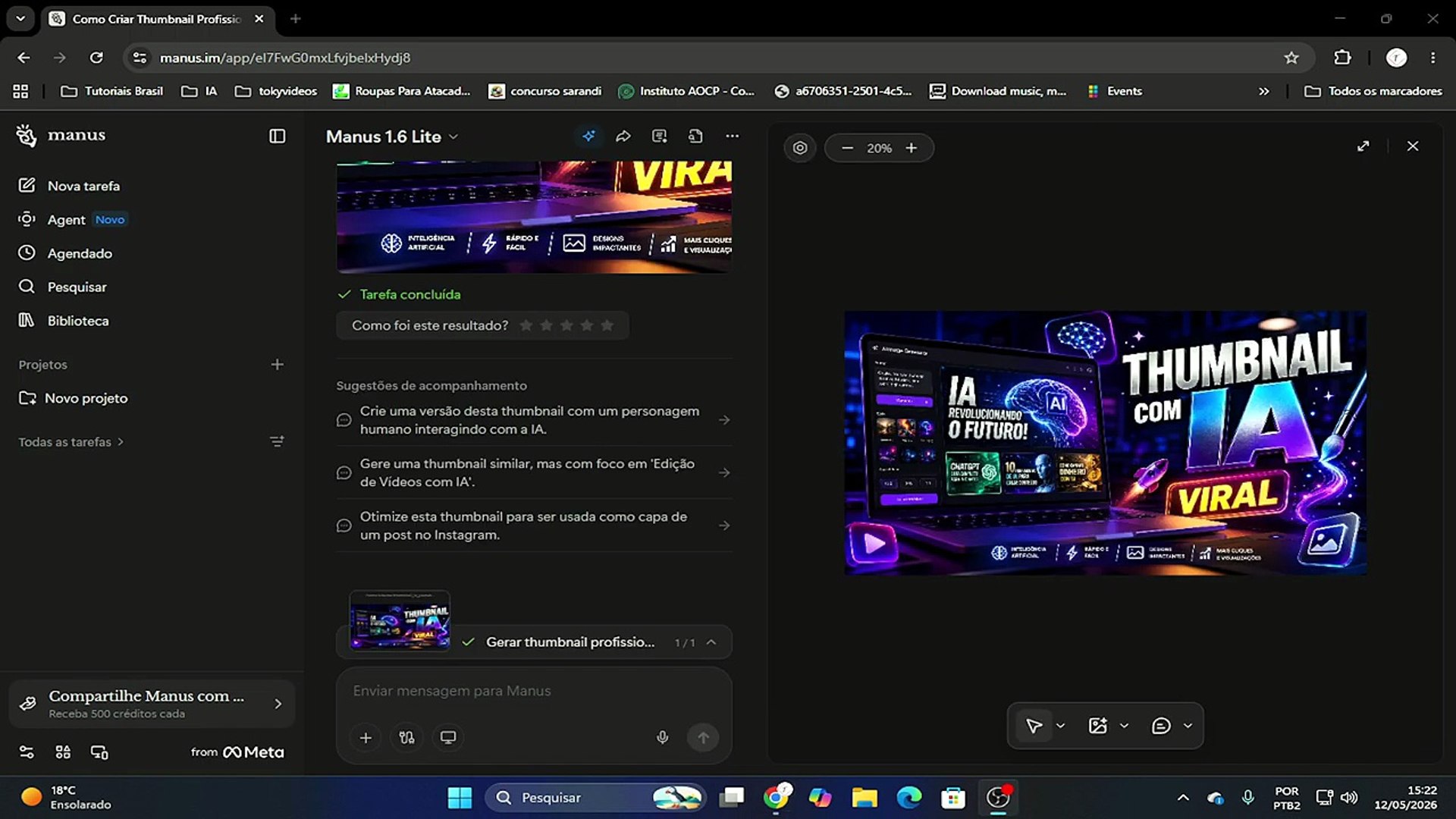The width and height of the screenshot is (1456, 819).
Task: Open Pesquisar in sidebar
Action: [62, 287]
